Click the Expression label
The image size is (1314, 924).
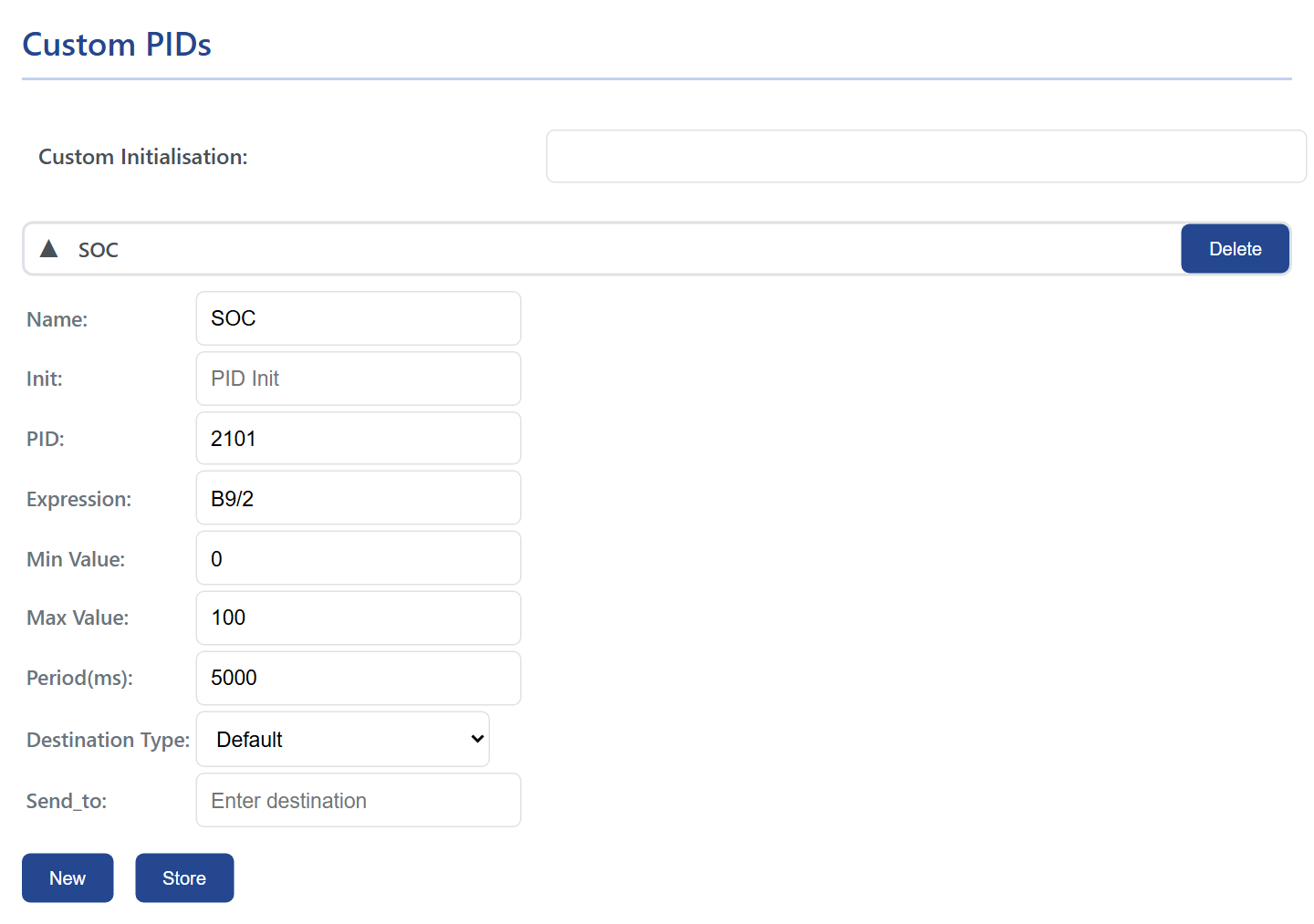[x=79, y=499]
